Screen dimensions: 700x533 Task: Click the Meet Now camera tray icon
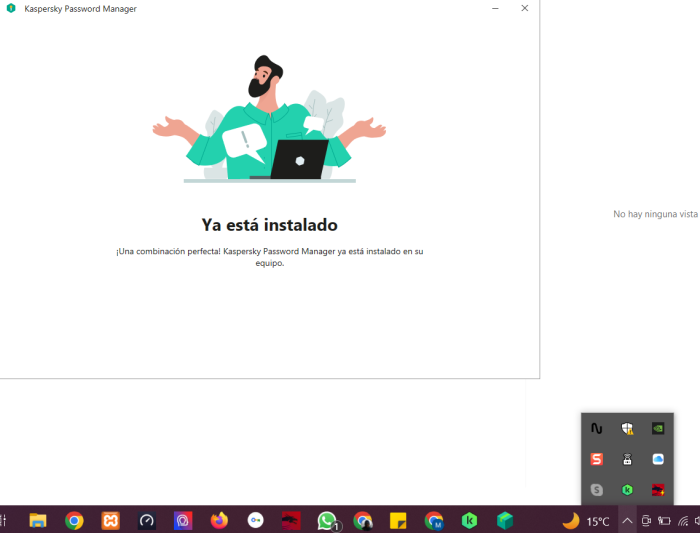point(646,521)
